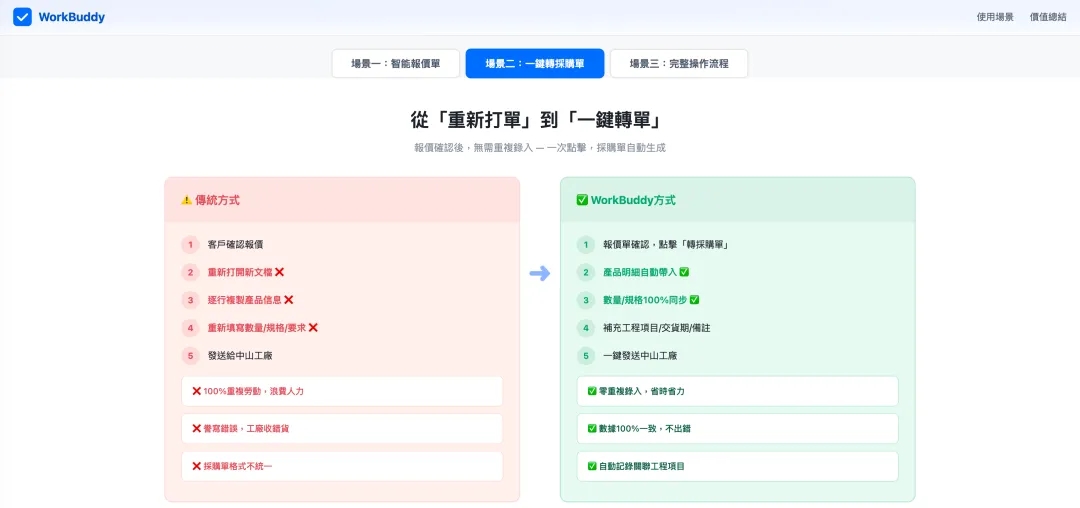This screenshot has height=508, width=1080.
Task: Click the text 報價單確認，點擊「轉採購單」
Action: [x=666, y=244]
